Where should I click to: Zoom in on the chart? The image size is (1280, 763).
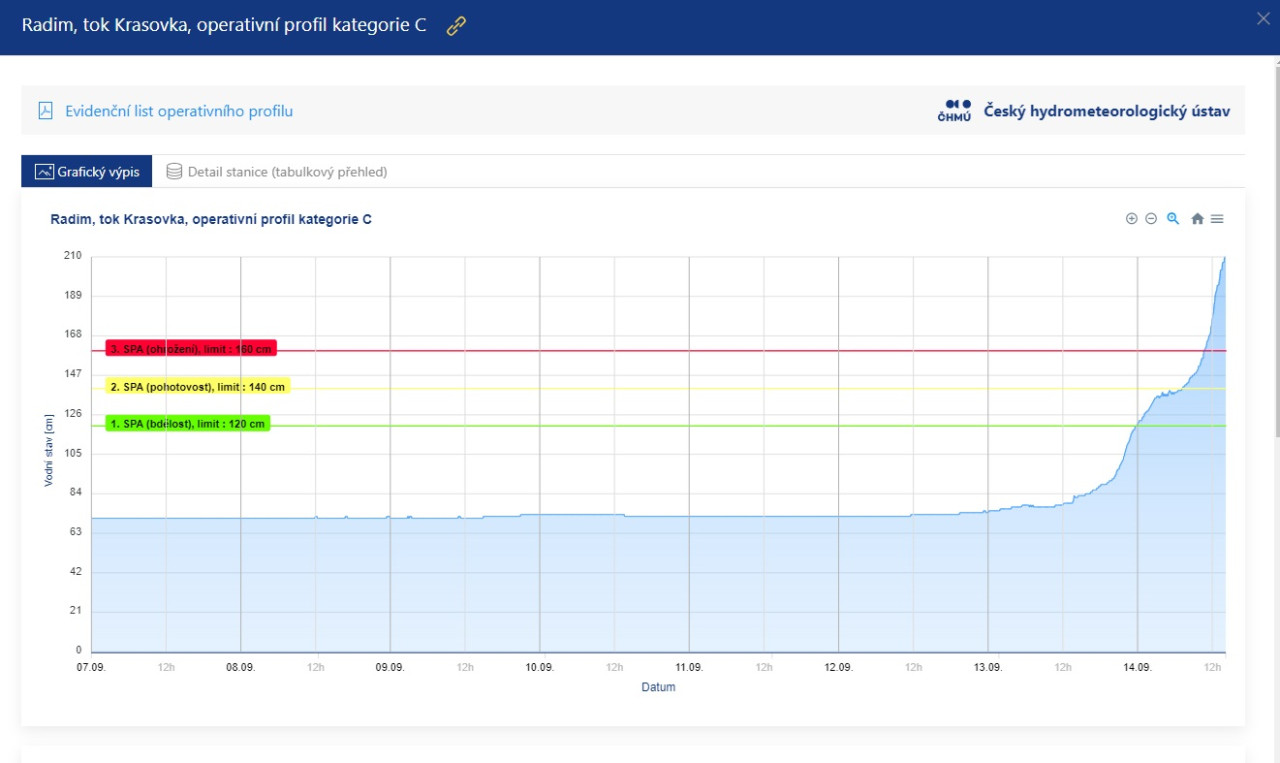pyautogui.click(x=1132, y=219)
